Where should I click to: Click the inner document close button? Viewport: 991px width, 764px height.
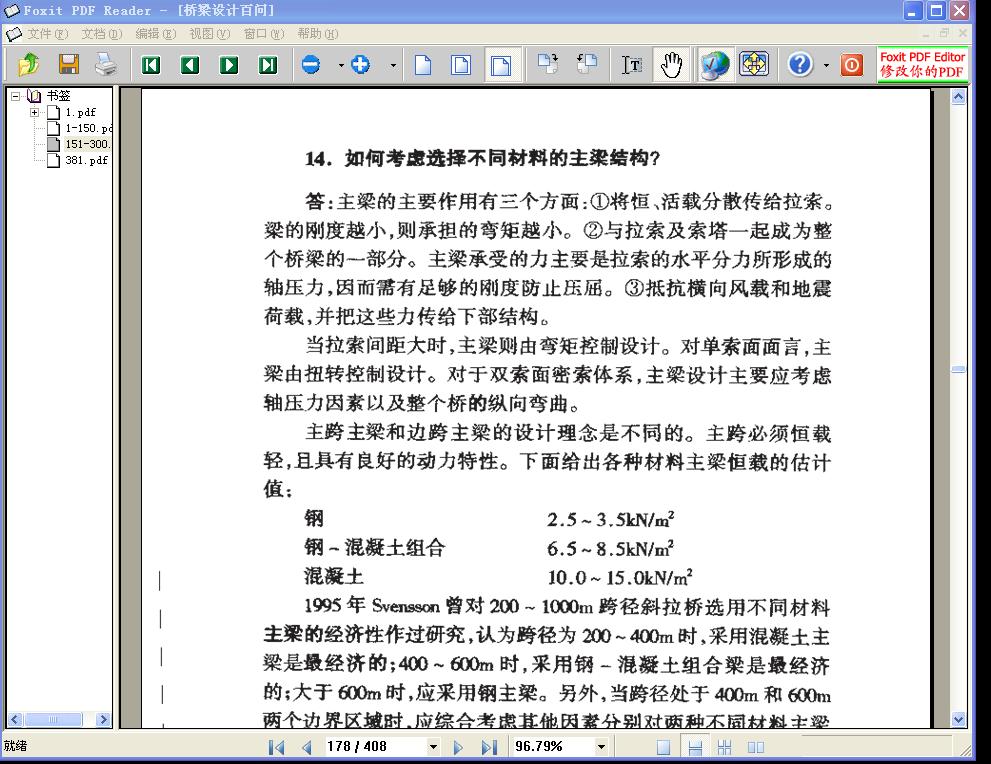tap(963, 33)
